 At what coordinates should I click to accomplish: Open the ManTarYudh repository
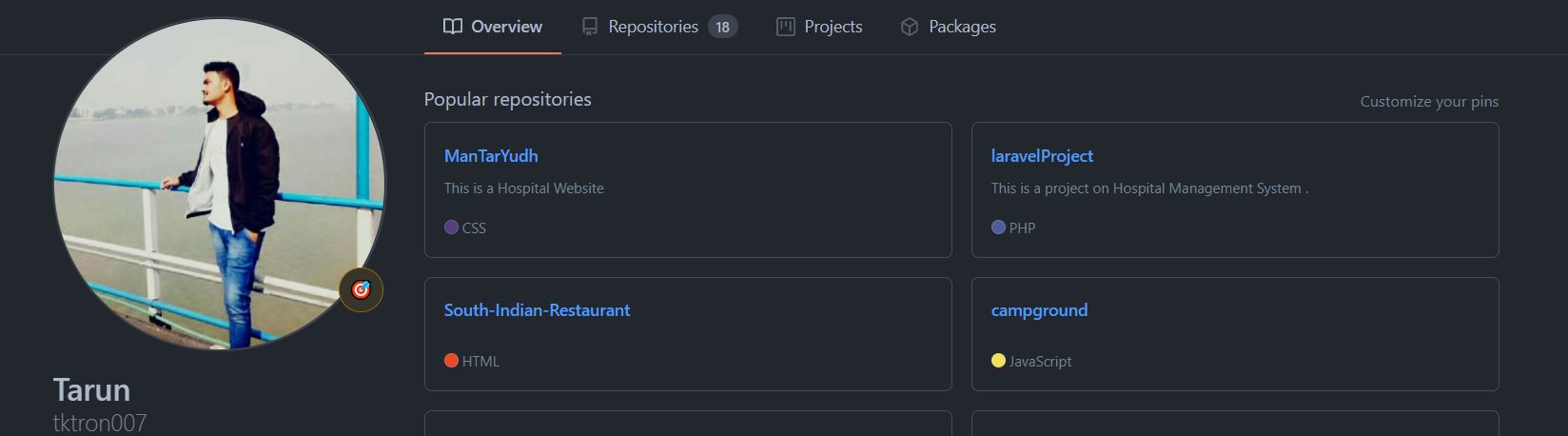tap(491, 156)
